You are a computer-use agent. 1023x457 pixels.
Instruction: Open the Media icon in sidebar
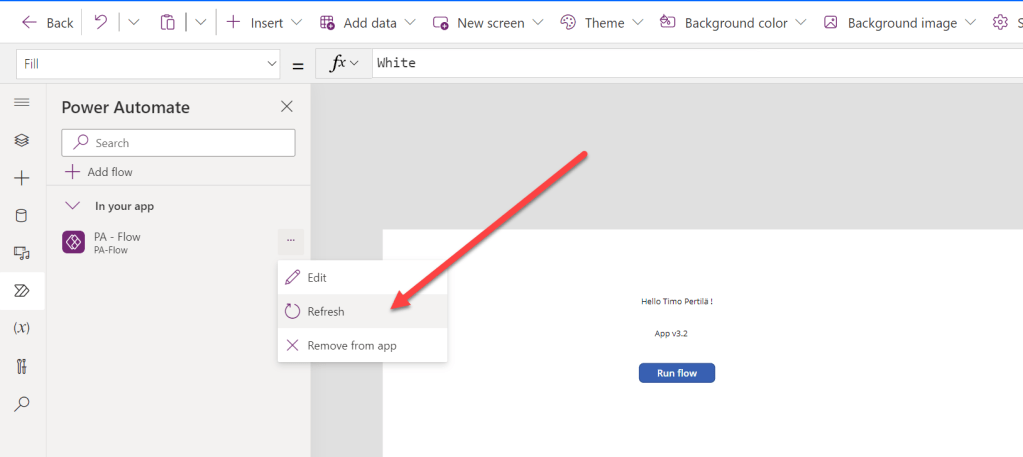pos(22,253)
